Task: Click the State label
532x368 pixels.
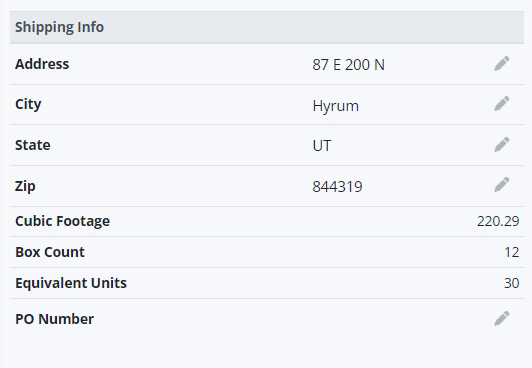Action: tap(33, 145)
